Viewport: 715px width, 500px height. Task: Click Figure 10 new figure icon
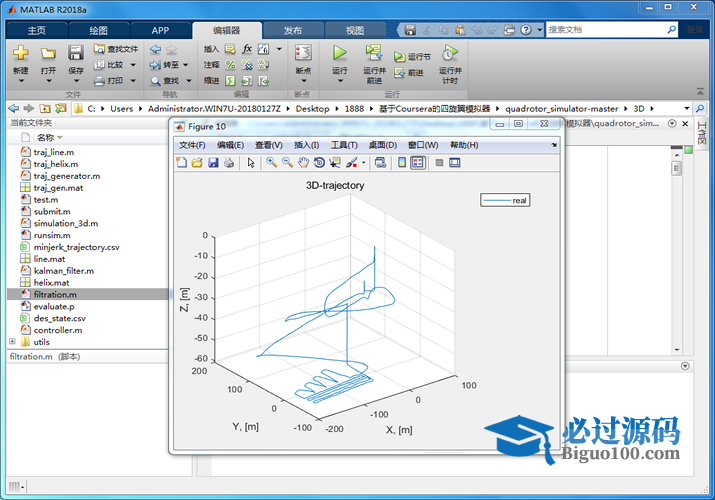pyautogui.click(x=181, y=163)
